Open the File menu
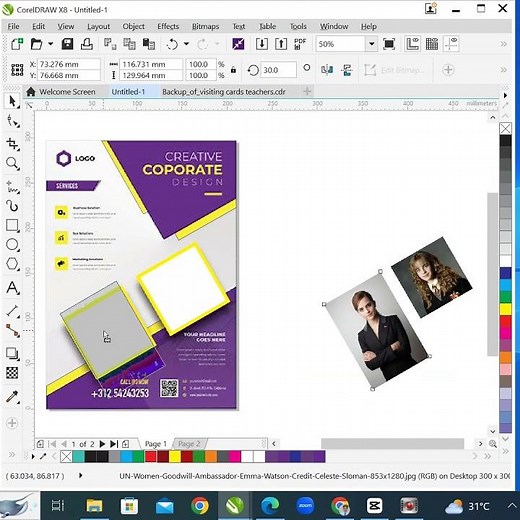The image size is (520, 520). [13, 26]
